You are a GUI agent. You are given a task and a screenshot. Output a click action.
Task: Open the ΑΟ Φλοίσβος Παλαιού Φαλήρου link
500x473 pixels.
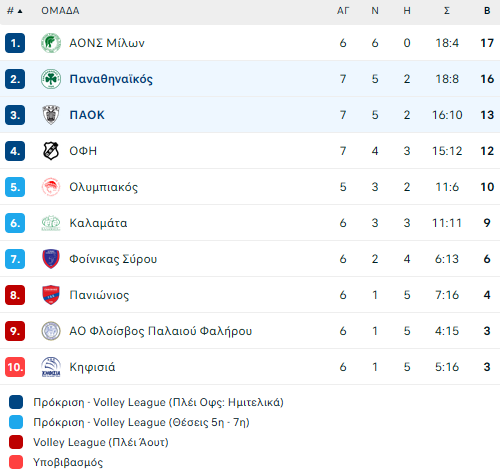pyautogui.click(x=161, y=331)
